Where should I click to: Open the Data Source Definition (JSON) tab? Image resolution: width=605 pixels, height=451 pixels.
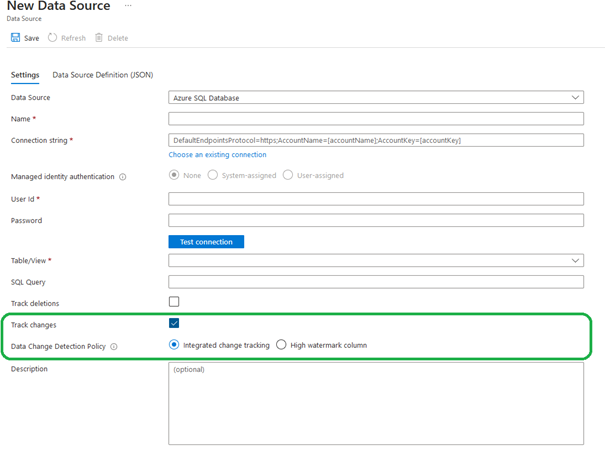pyautogui.click(x=102, y=75)
